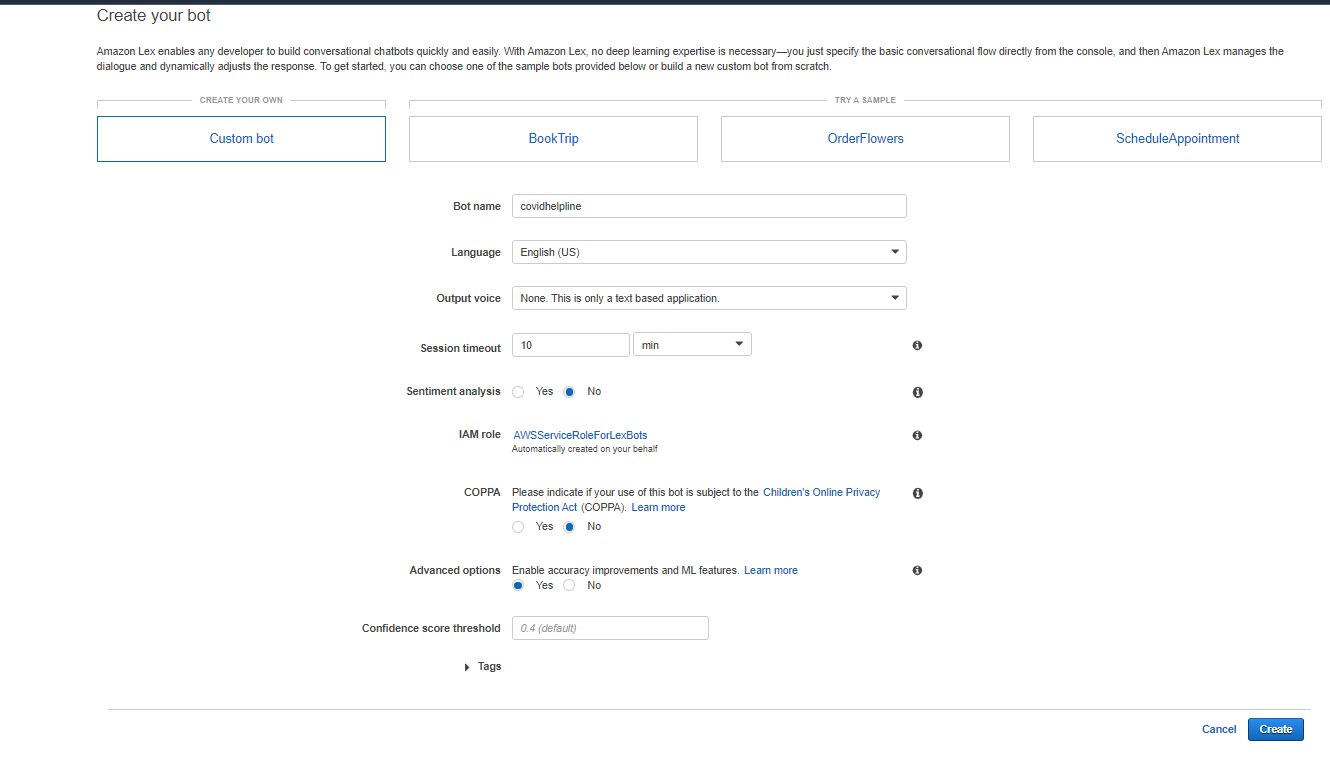The image size is (1330, 771).
Task: Open the Output voice dropdown
Action: pyautogui.click(x=709, y=298)
